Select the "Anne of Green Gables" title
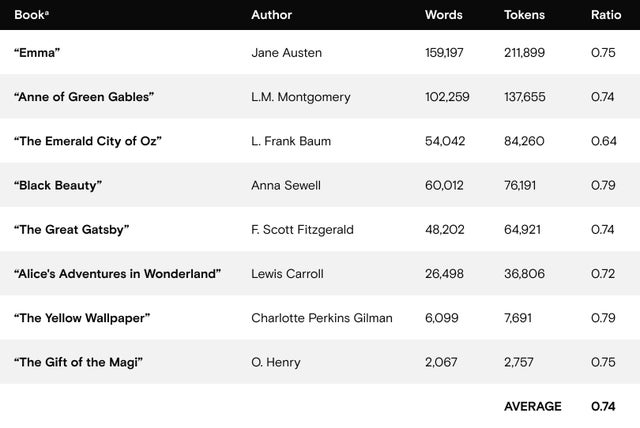The image size is (640, 428). (x=84, y=97)
